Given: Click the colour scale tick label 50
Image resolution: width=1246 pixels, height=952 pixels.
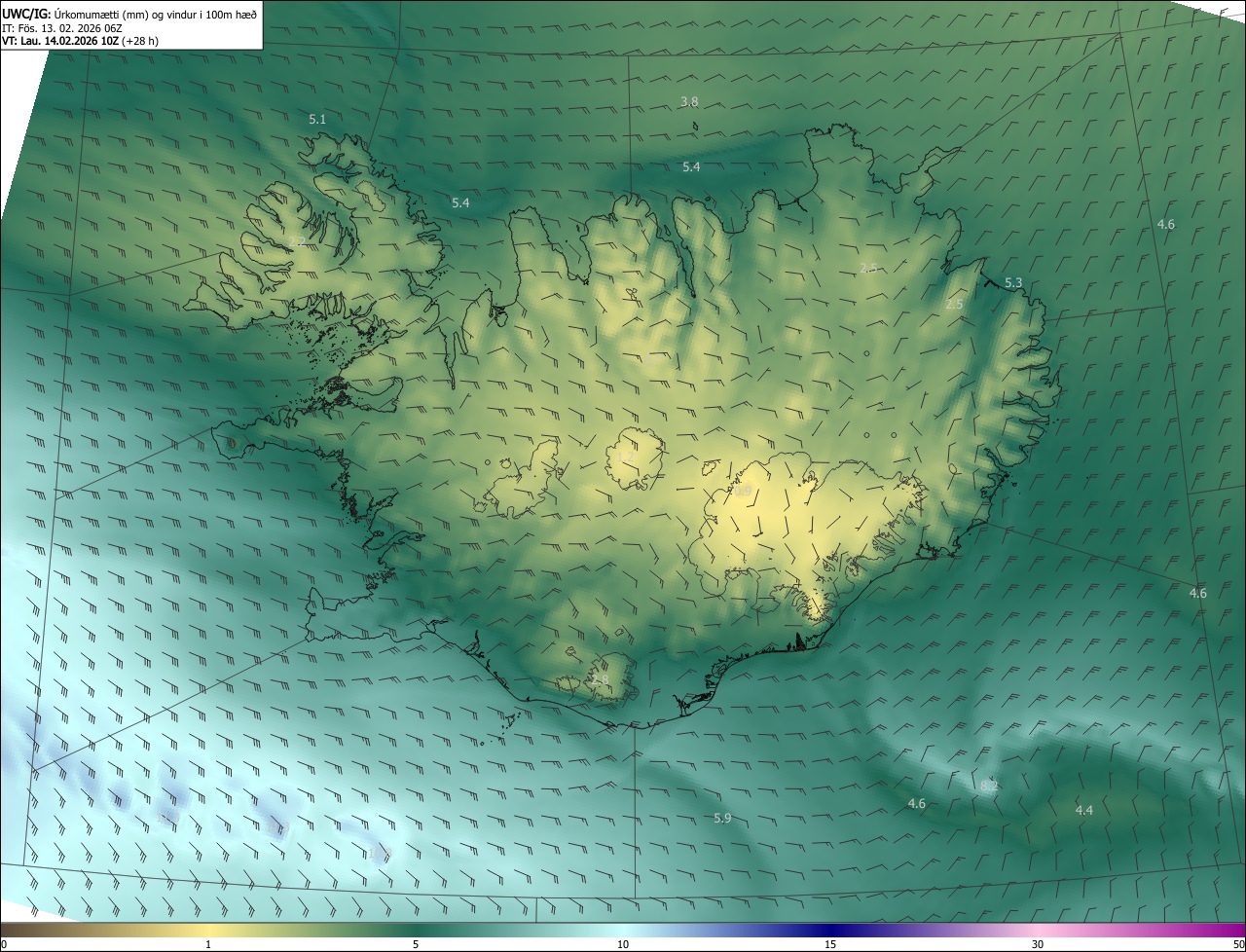Looking at the screenshot, I should pos(1237,944).
